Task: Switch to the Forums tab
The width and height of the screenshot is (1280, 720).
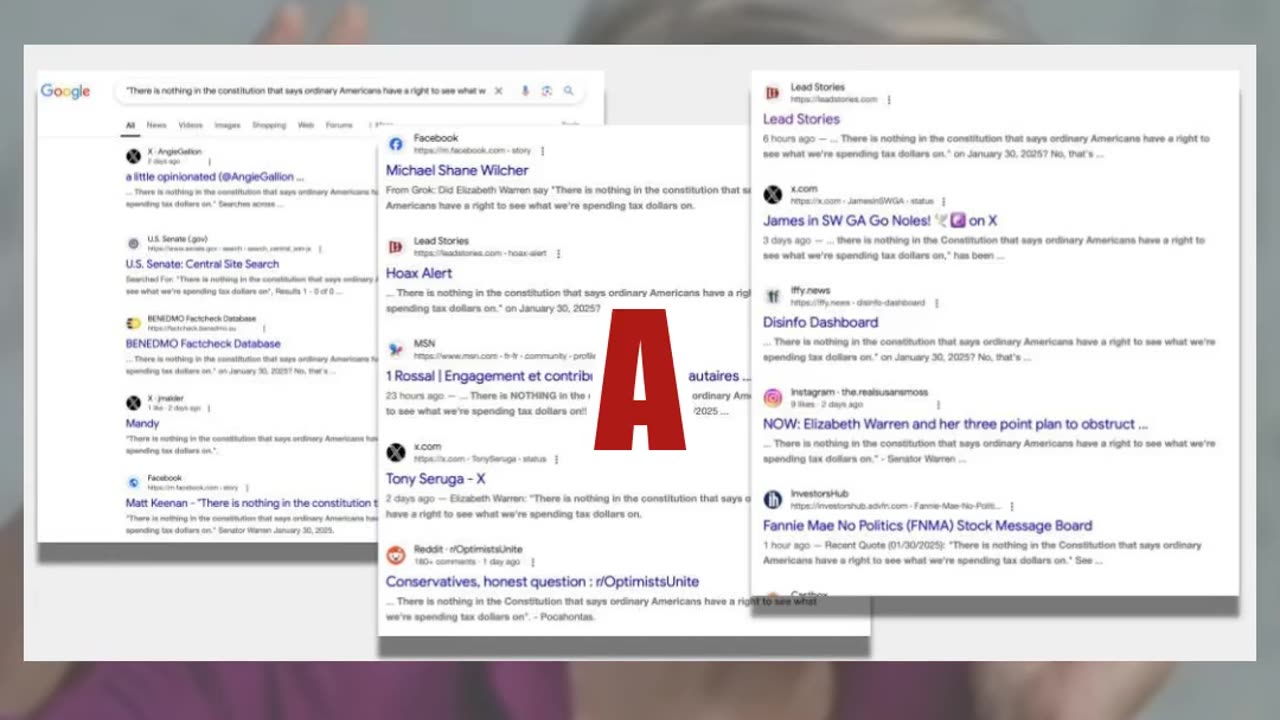Action: pyautogui.click(x=339, y=126)
